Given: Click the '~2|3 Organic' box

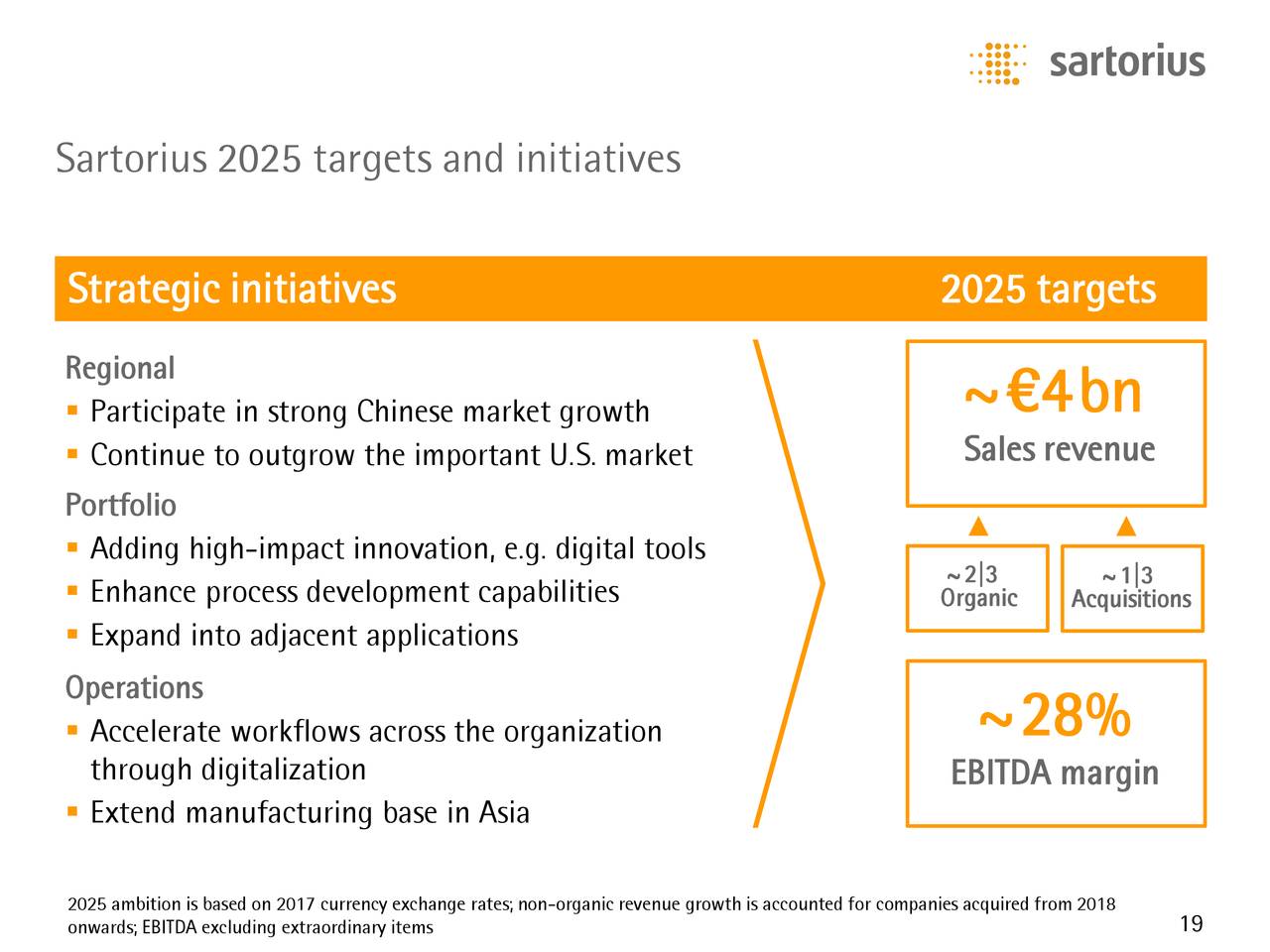Looking at the screenshot, I should pyautogui.click(x=977, y=588).
